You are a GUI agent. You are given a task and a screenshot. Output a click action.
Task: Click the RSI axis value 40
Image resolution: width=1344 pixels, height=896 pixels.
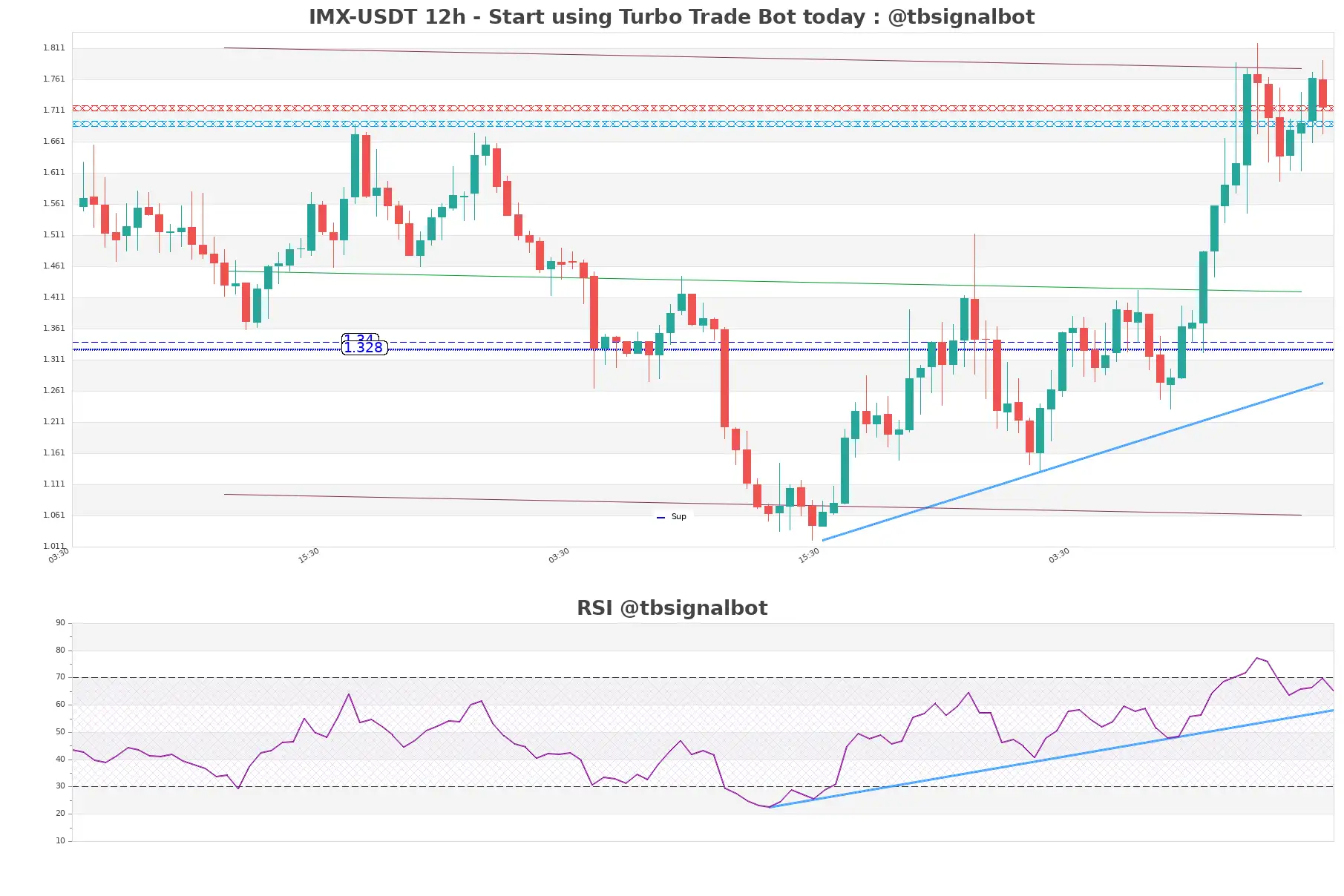click(x=60, y=760)
